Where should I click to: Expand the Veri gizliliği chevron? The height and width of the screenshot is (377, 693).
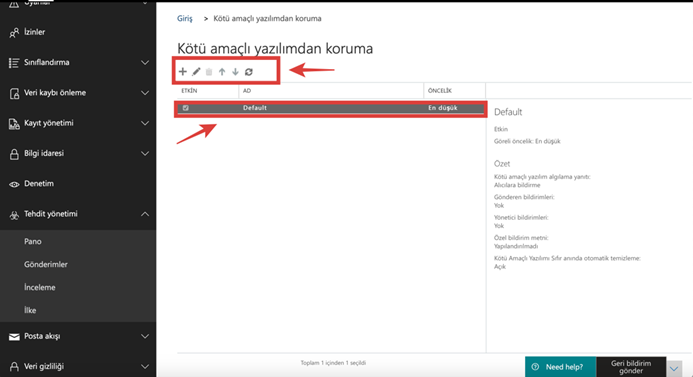(145, 366)
